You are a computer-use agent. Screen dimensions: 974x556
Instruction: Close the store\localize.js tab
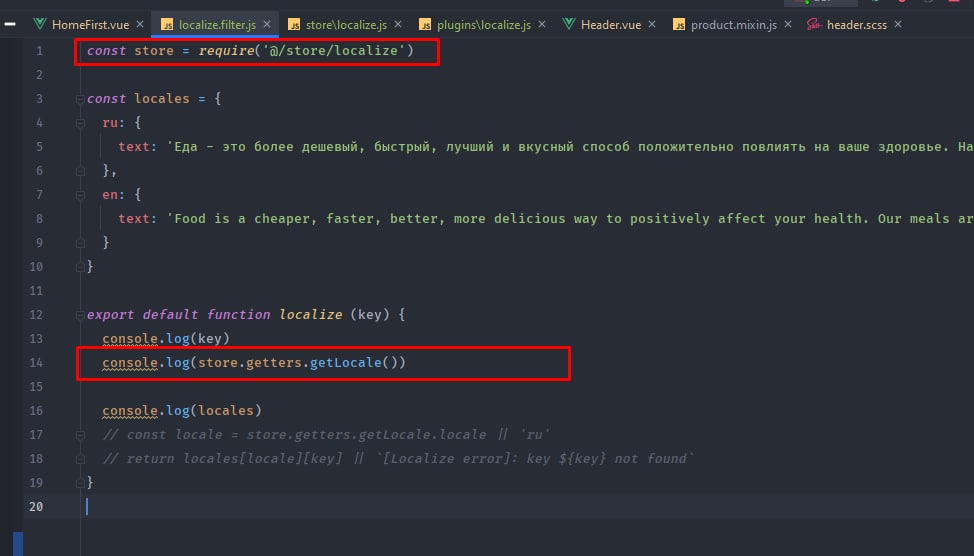point(398,24)
